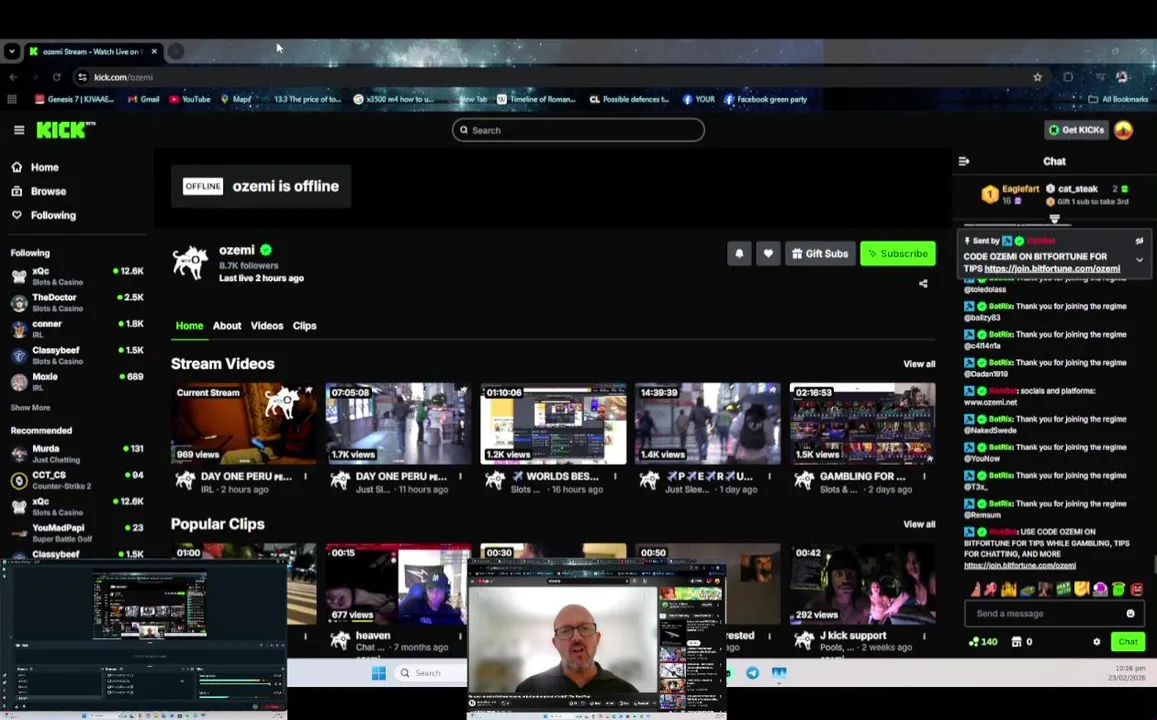Screen dimensions: 1157x720
Task: Open pinned bitfortune.com/ozemi link
Action: 1052,269
